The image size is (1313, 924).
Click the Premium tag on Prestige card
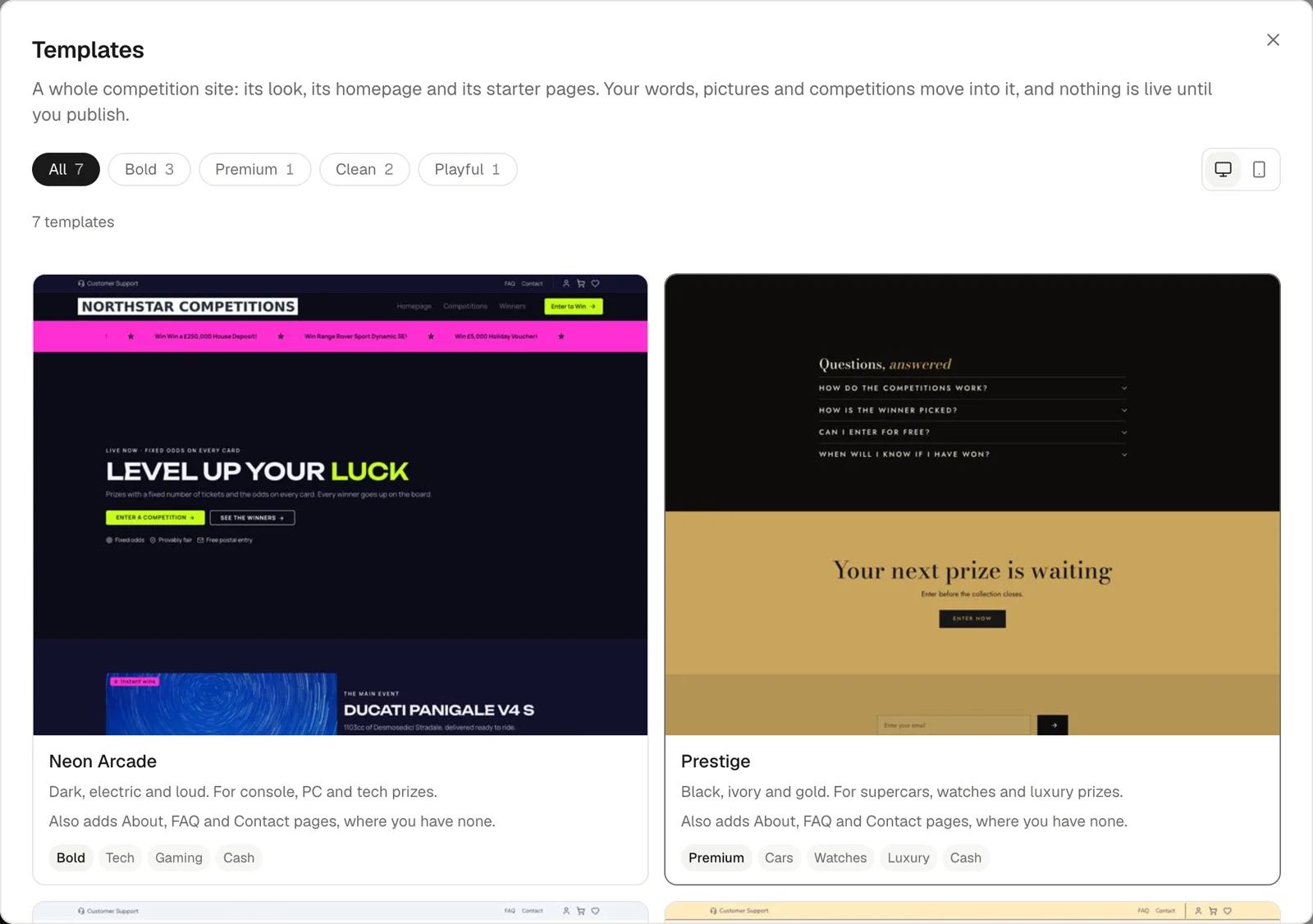coord(716,858)
